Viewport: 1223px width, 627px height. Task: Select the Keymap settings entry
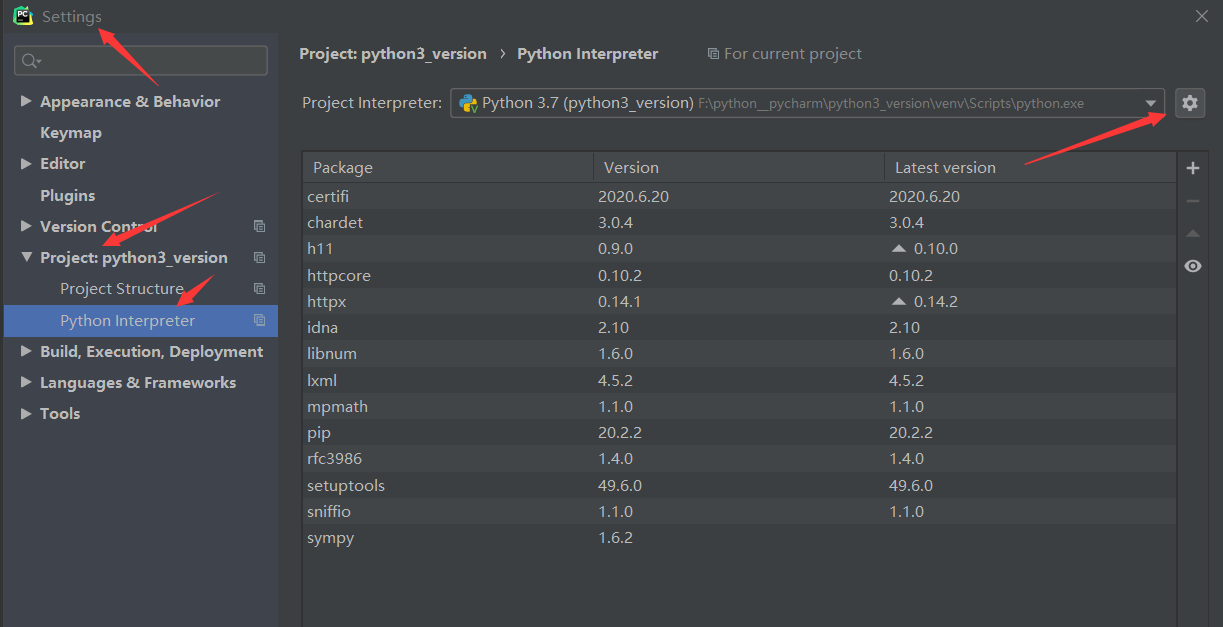click(x=70, y=132)
